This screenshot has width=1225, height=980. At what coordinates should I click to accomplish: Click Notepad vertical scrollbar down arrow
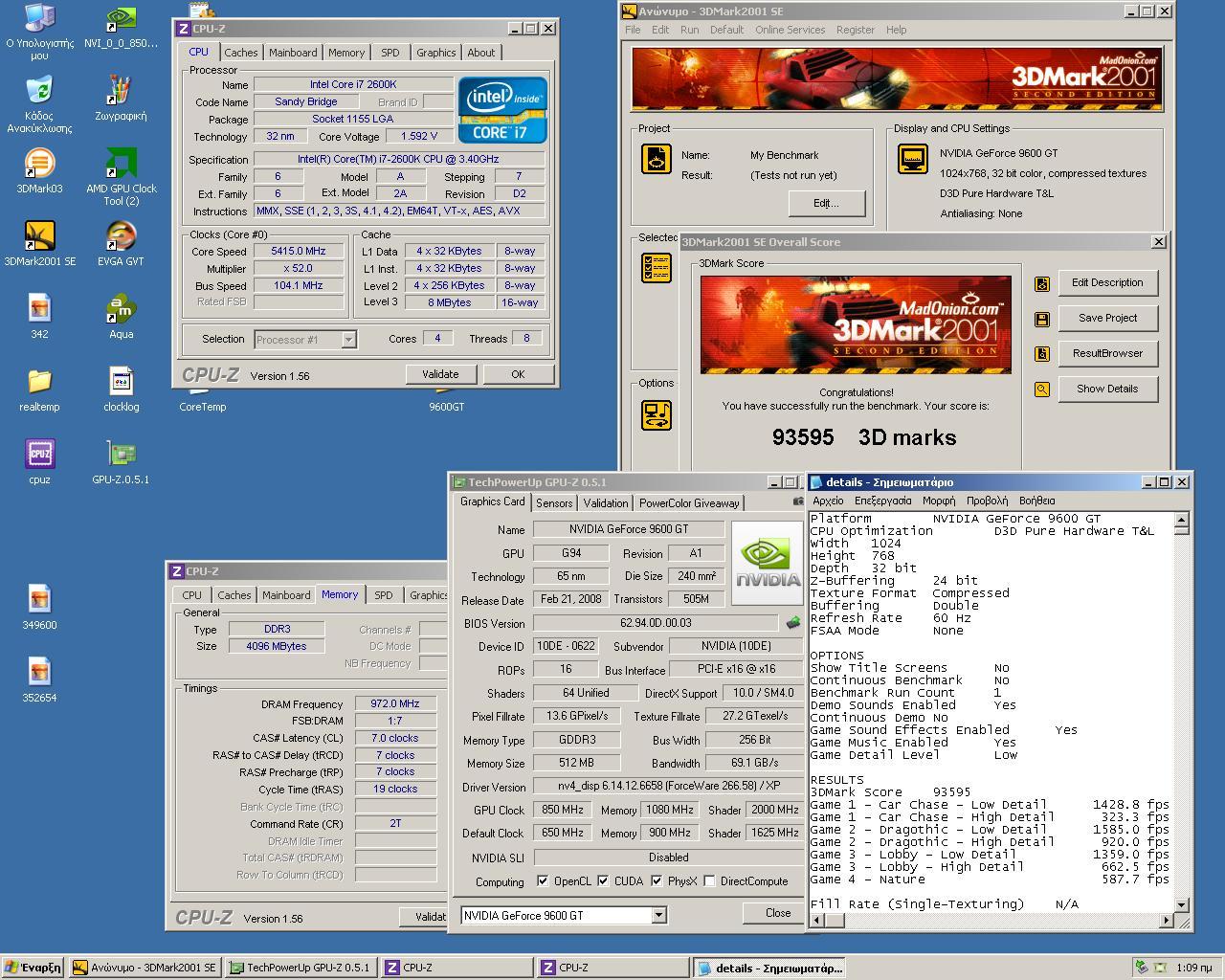(x=1181, y=903)
